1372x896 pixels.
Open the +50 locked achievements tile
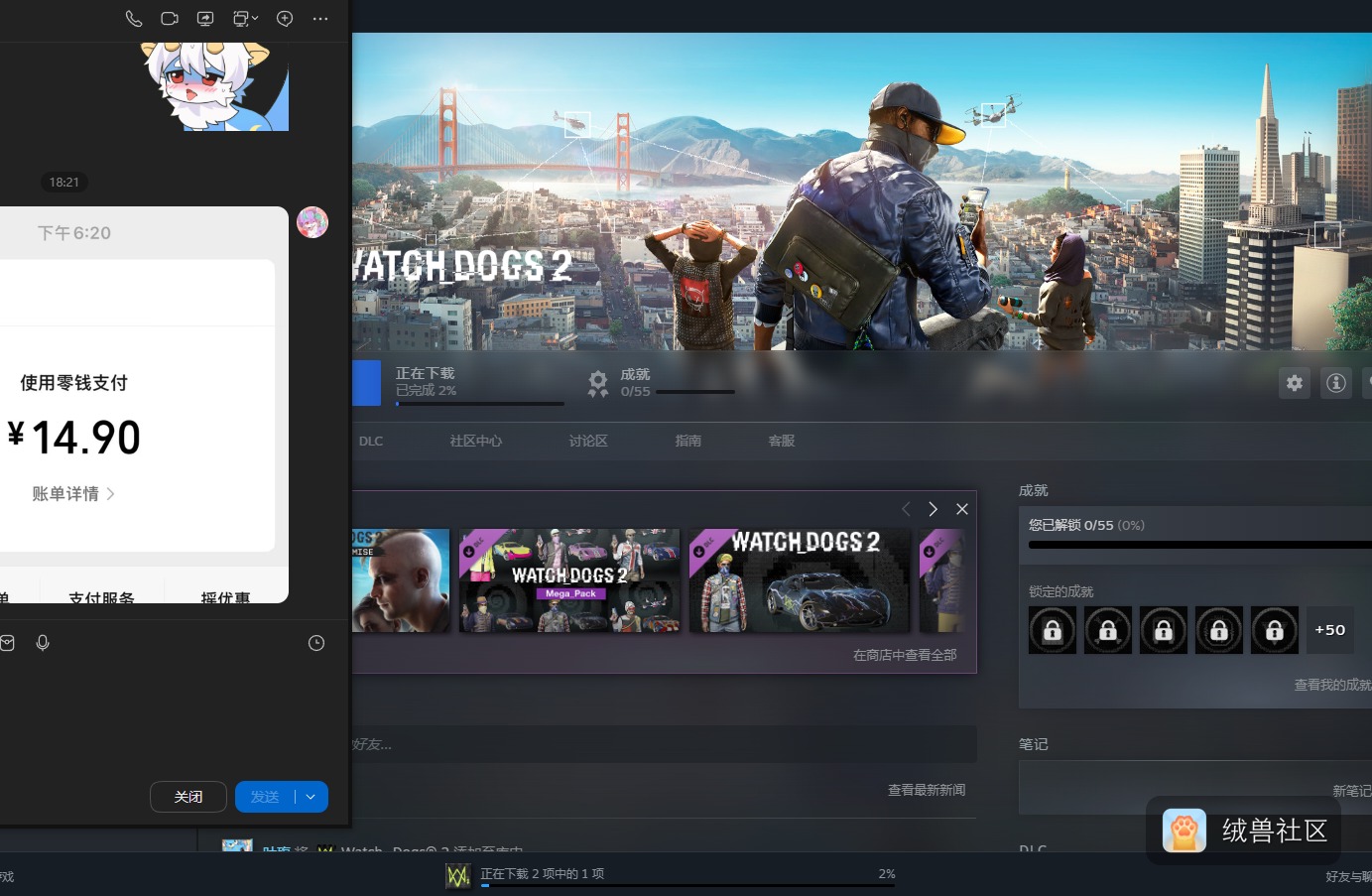tap(1330, 630)
